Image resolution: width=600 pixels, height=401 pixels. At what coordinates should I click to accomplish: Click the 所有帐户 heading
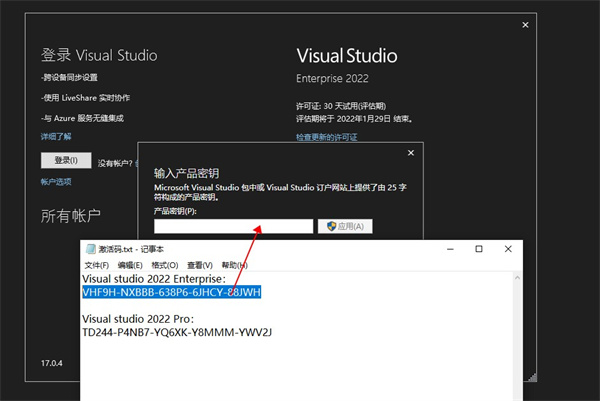[71, 216]
